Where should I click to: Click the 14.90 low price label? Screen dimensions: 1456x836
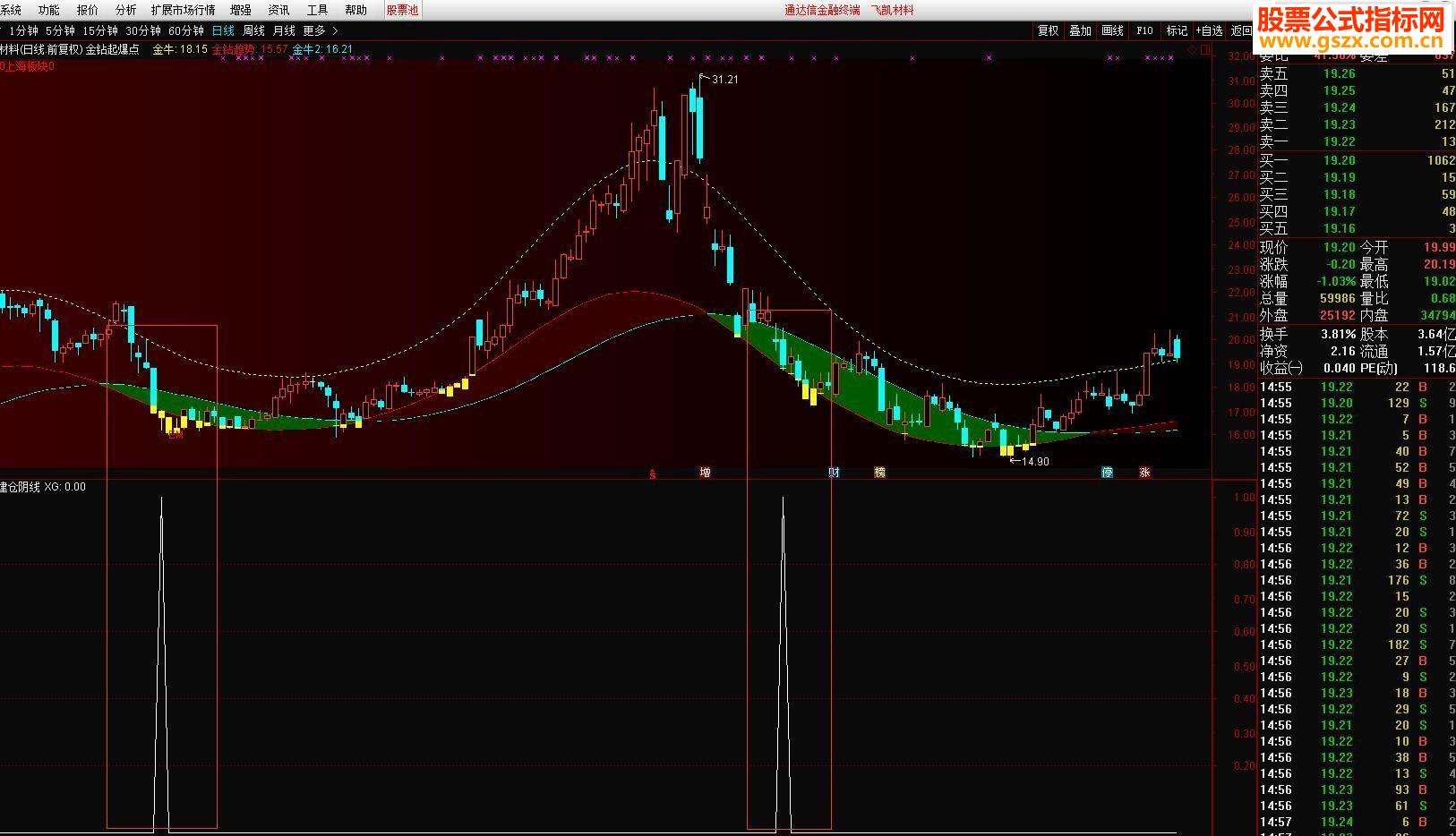[x=1034, y=462]
